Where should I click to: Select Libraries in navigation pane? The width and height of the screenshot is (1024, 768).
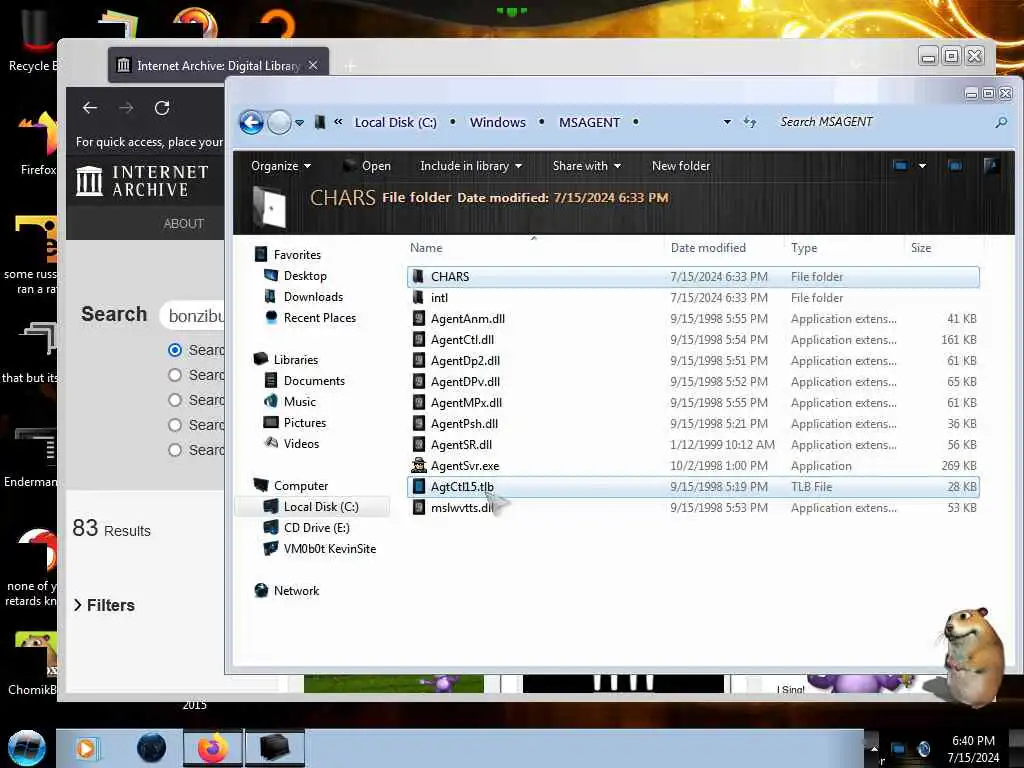click(x=296, y=360)
